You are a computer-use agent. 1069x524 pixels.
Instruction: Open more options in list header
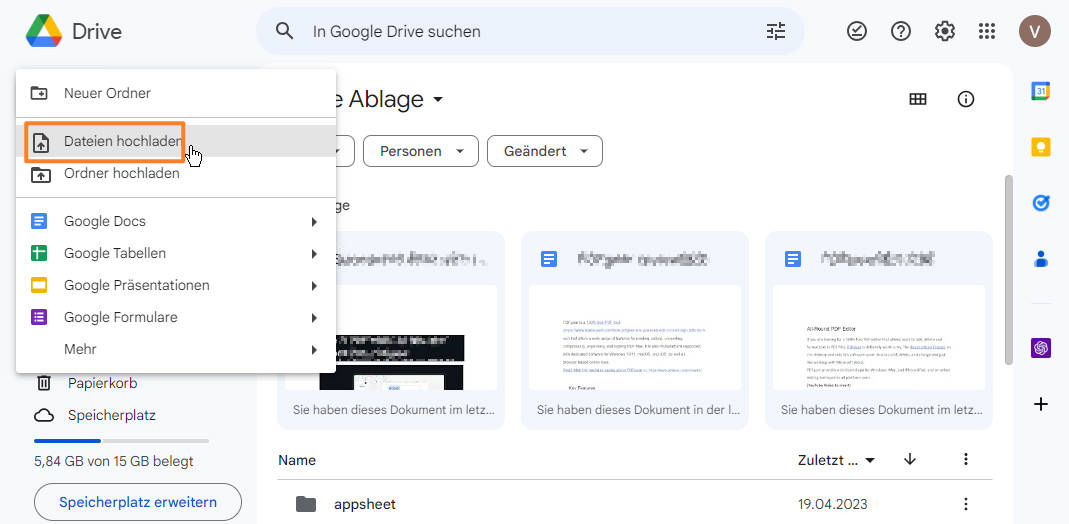pyautogui.click(x=965, y=460)
